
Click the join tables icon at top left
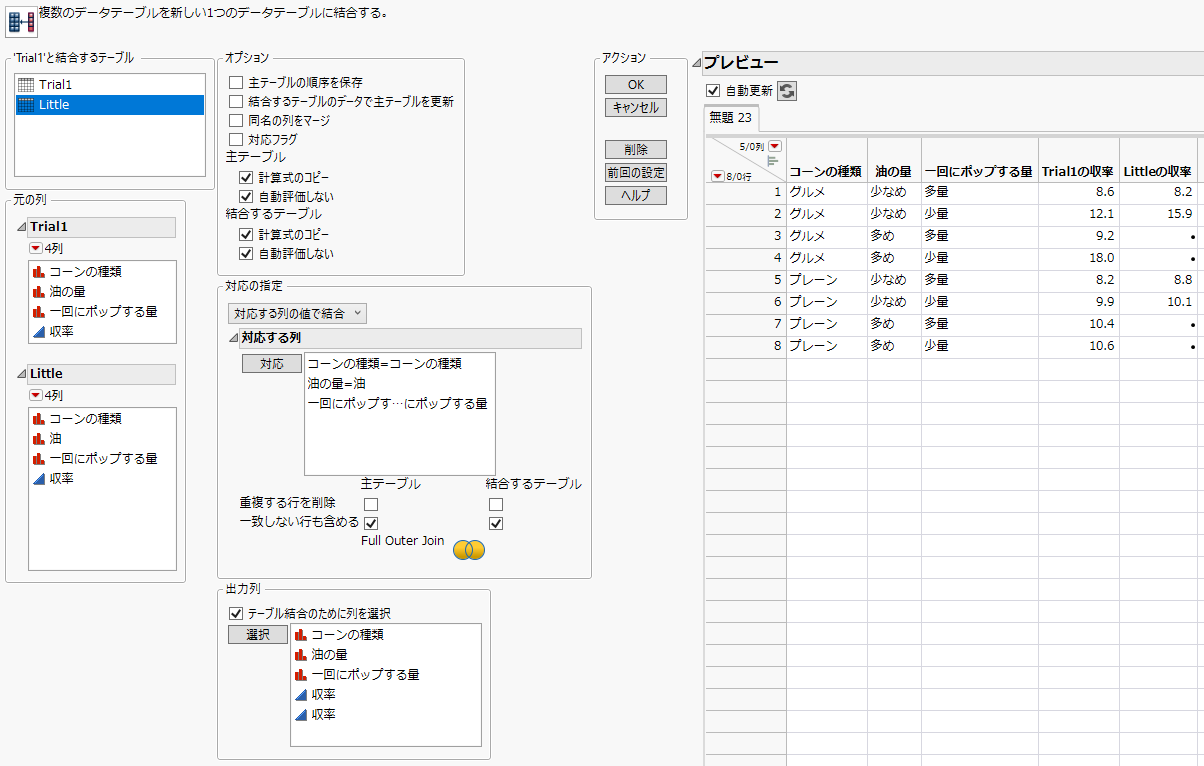(22, 21)
